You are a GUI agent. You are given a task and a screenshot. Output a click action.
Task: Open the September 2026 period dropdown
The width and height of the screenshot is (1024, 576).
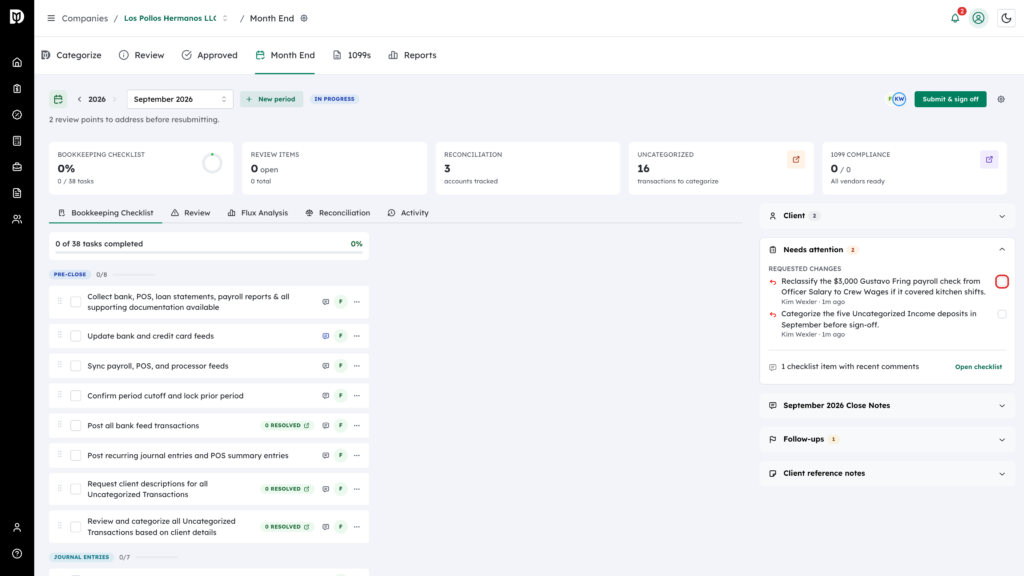pos(180,99)
